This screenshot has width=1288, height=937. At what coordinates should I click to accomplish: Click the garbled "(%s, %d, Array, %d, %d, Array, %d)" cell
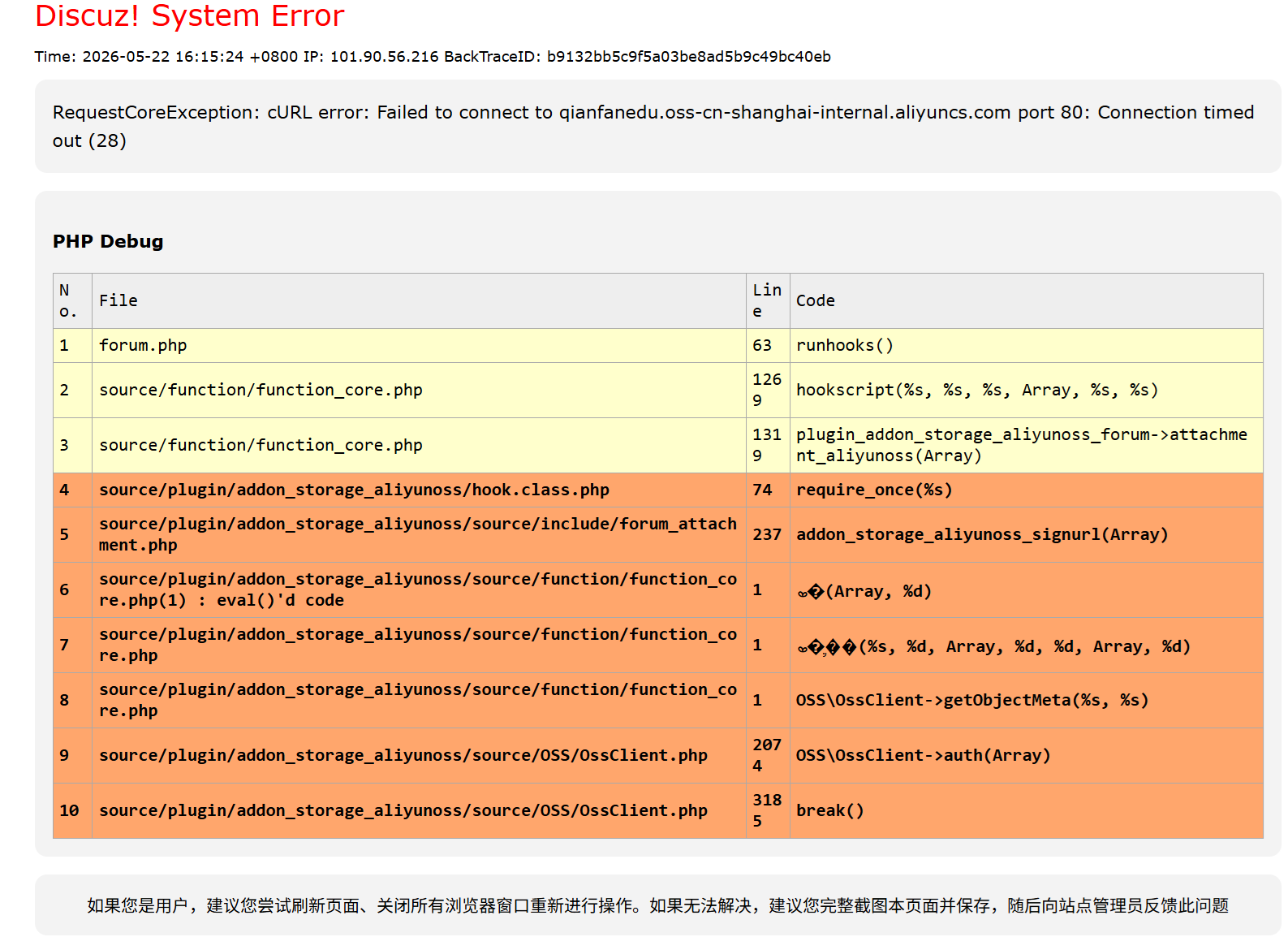coord(1027,646)
